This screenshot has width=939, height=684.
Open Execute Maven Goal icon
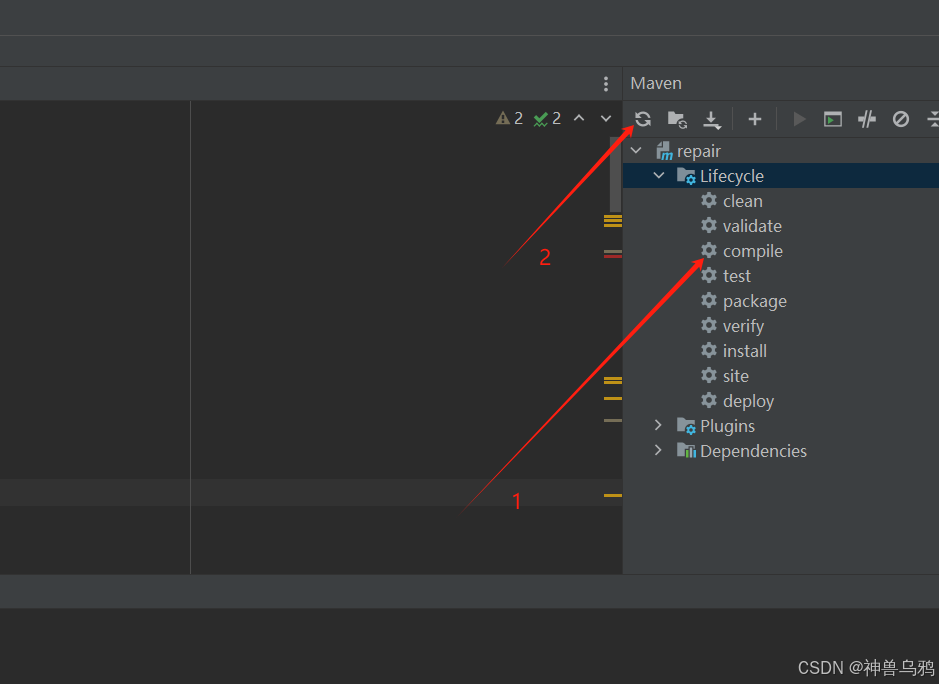pyautogui.click(x=832, y=119)
